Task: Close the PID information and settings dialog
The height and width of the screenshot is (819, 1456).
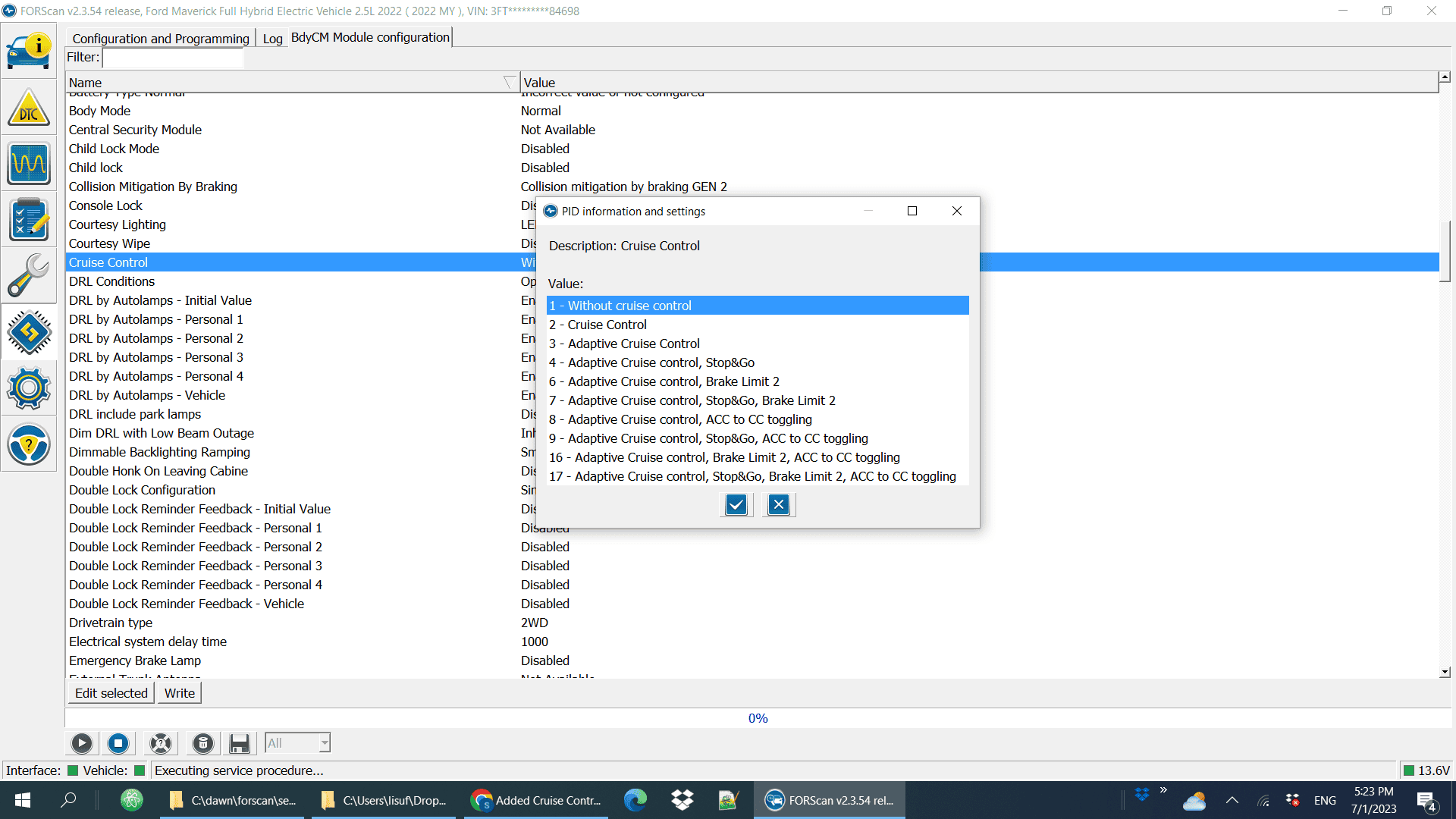Action: (957, 211)
